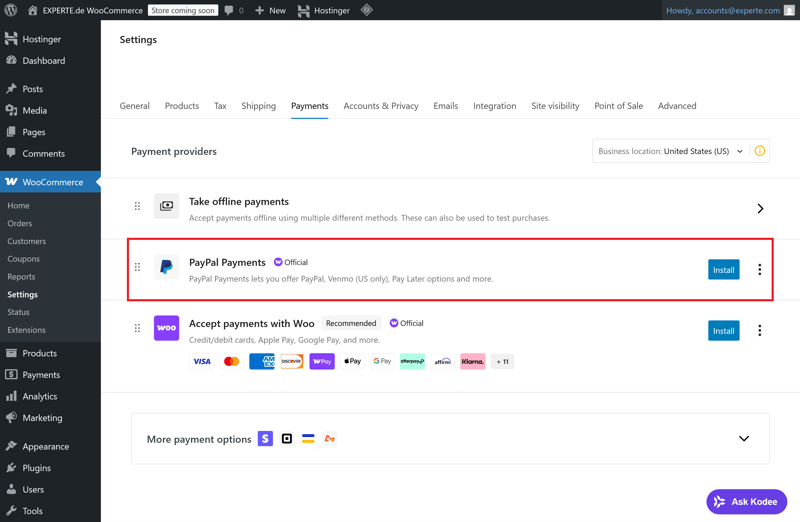Click the offline payments cash icon
This screenshot has width=800, height=522.
click(x=166, y=206)
